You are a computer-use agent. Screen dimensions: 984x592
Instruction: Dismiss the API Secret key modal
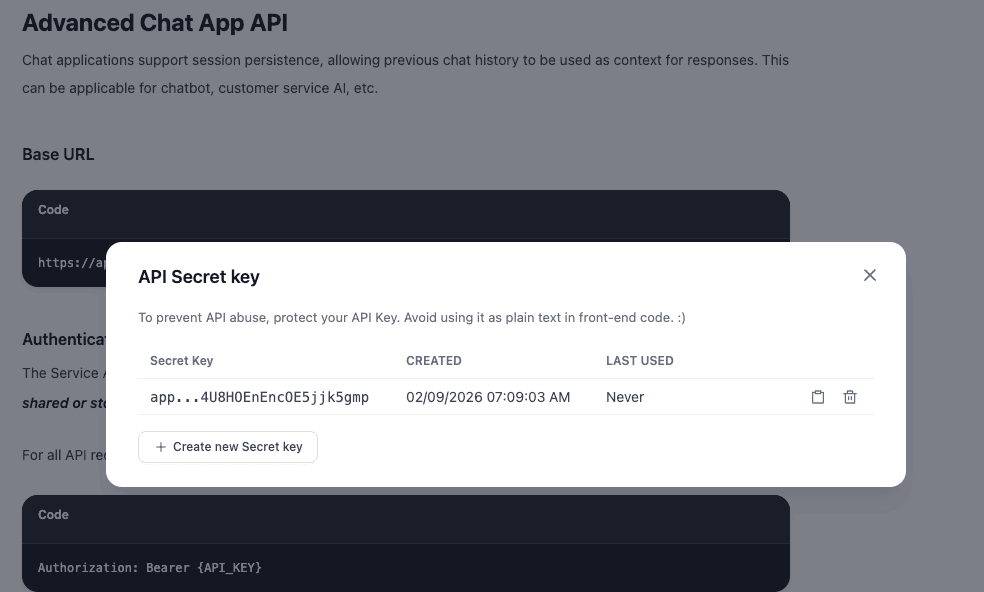coord(869,275)
